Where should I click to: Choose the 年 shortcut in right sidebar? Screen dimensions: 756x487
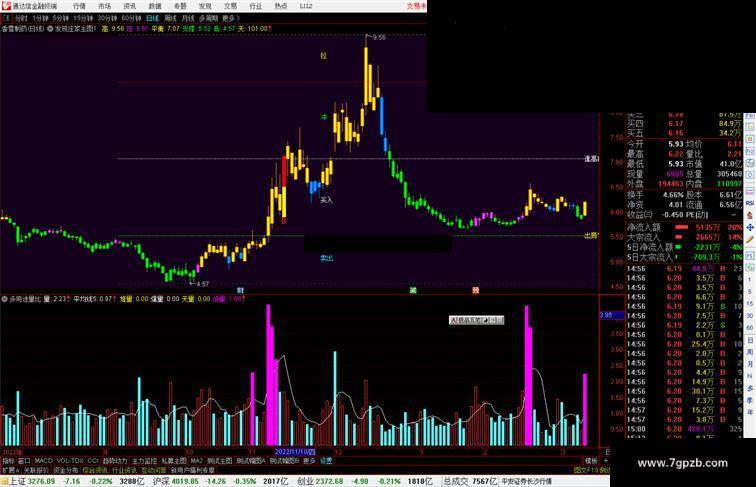[750, 412]
